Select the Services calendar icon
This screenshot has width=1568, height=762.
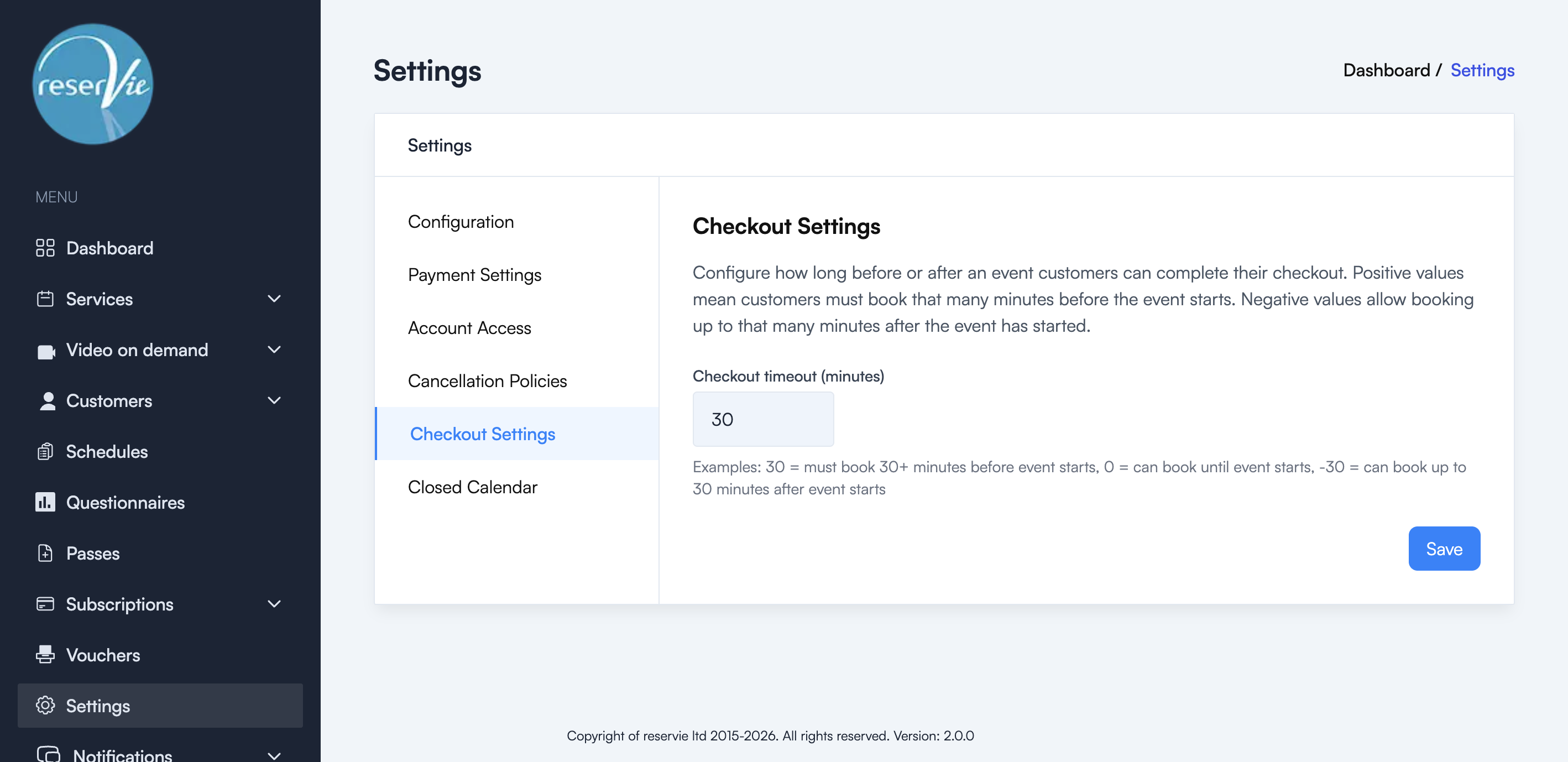point(45,299)
